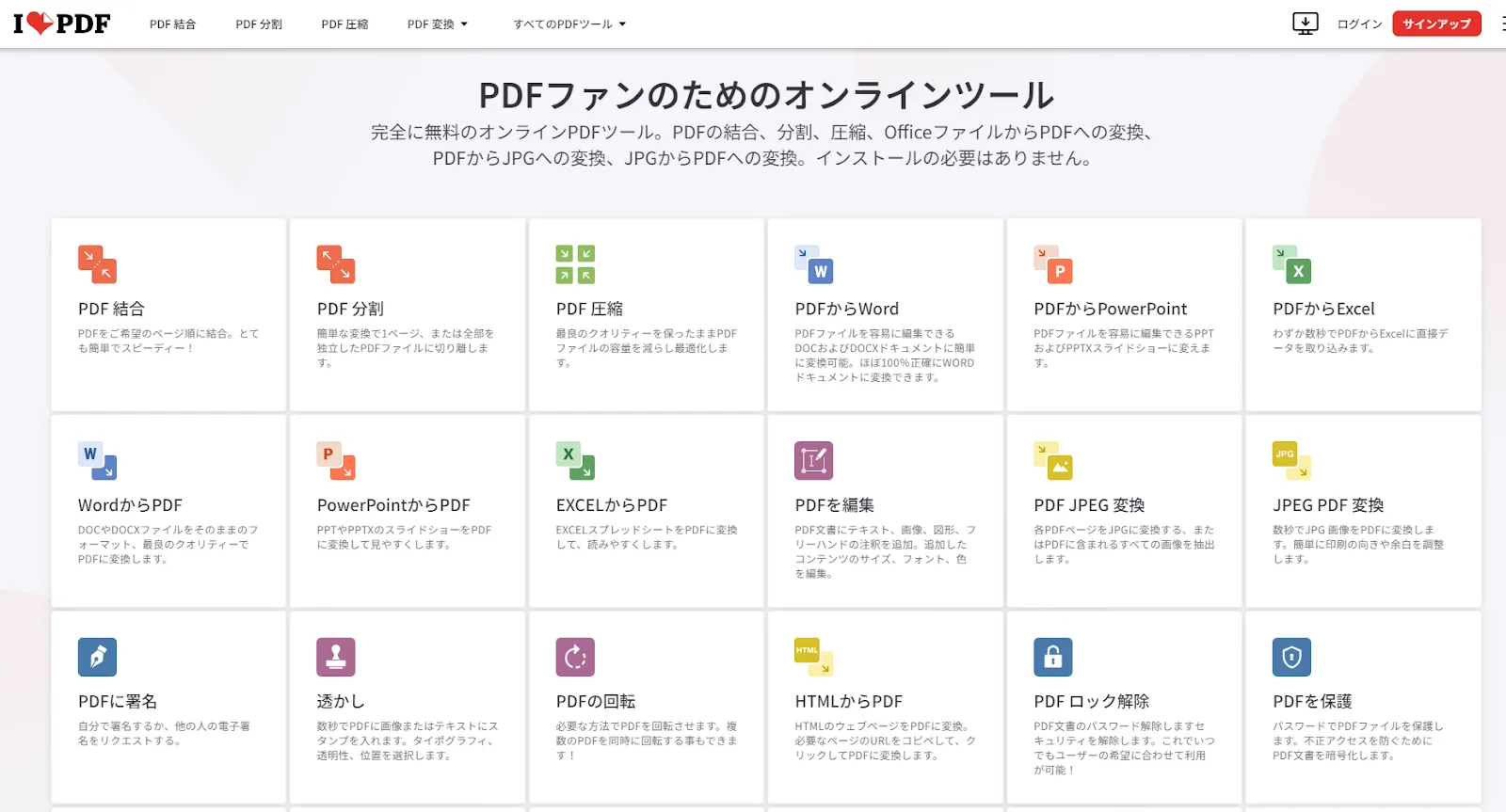Image resolution: width=1506 pixels, height=812 pixels.
Task: Select the 透かし watermark stamp icon
Action: [x=336, y=657]
